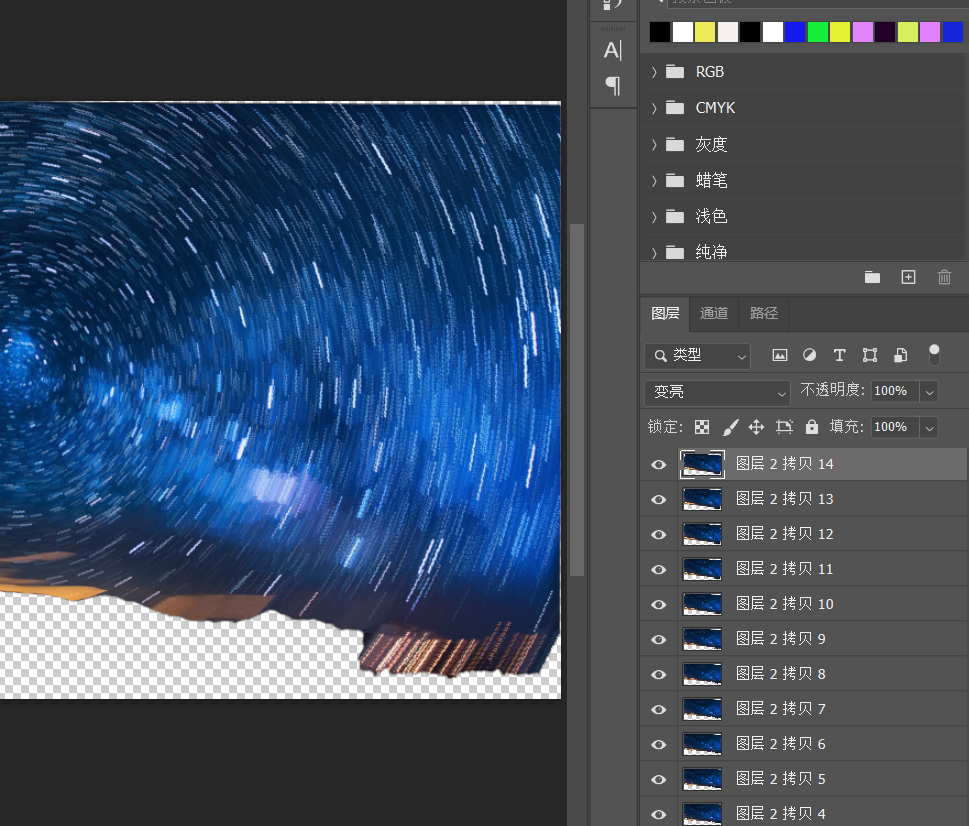Image resolution: width=969 pixels, height=826 pixels.
Task: Click the delete swatch trash icon
Action: tap(944, 277)
